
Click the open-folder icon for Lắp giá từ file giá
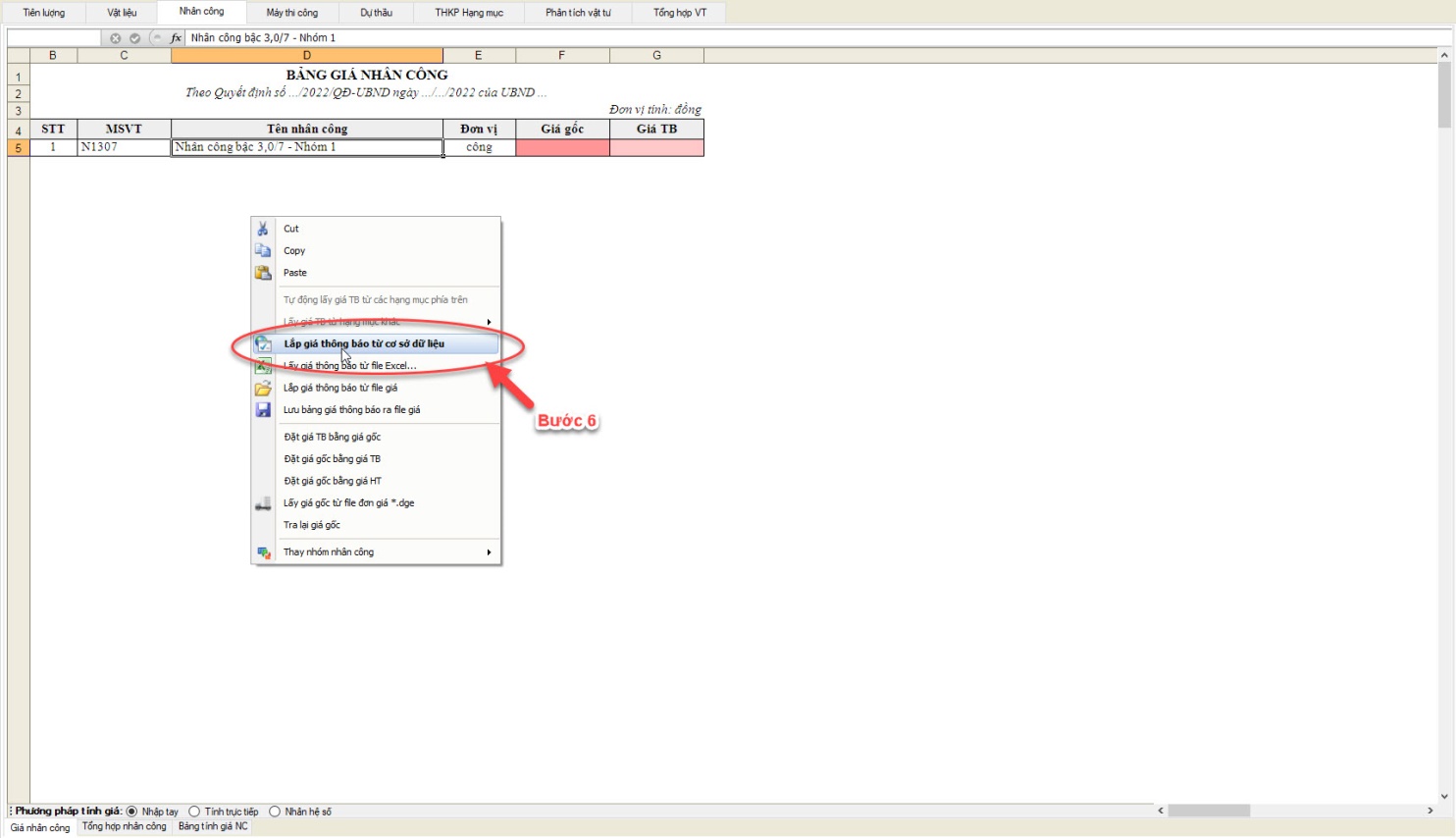263,389
